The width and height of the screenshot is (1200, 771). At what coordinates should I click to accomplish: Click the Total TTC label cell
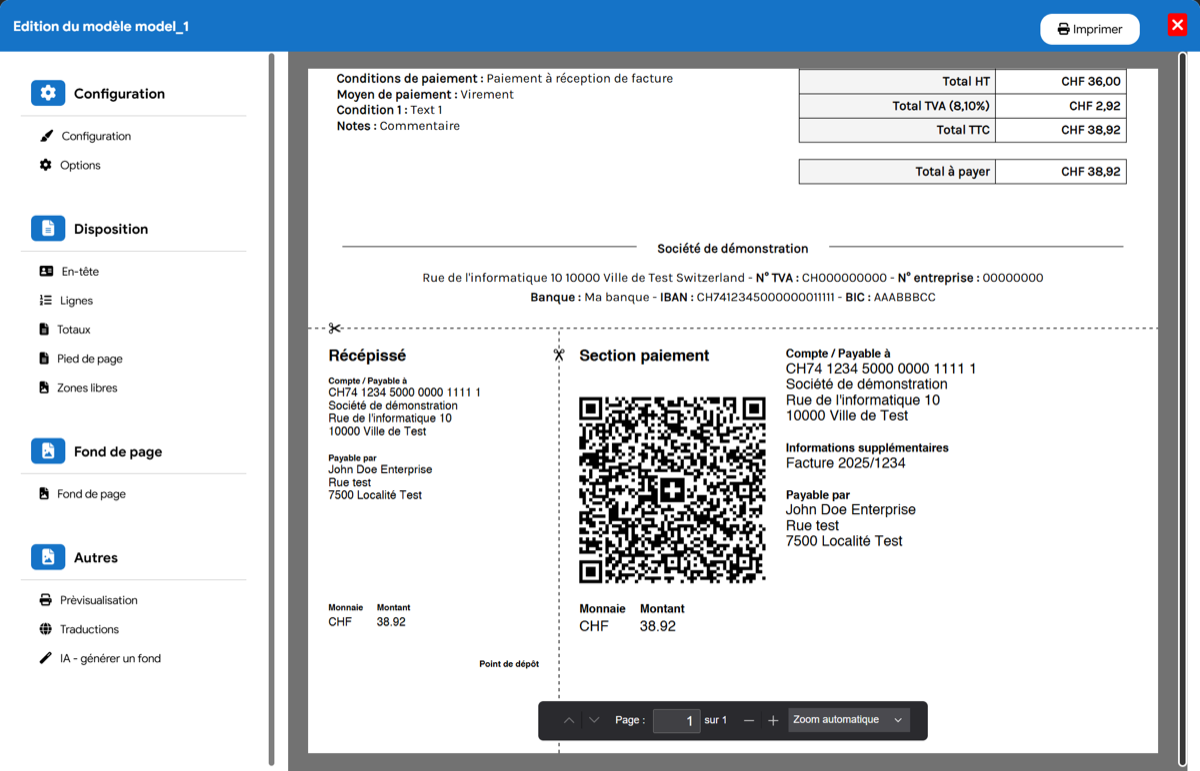pyautogui.click(x=897, y=129)
